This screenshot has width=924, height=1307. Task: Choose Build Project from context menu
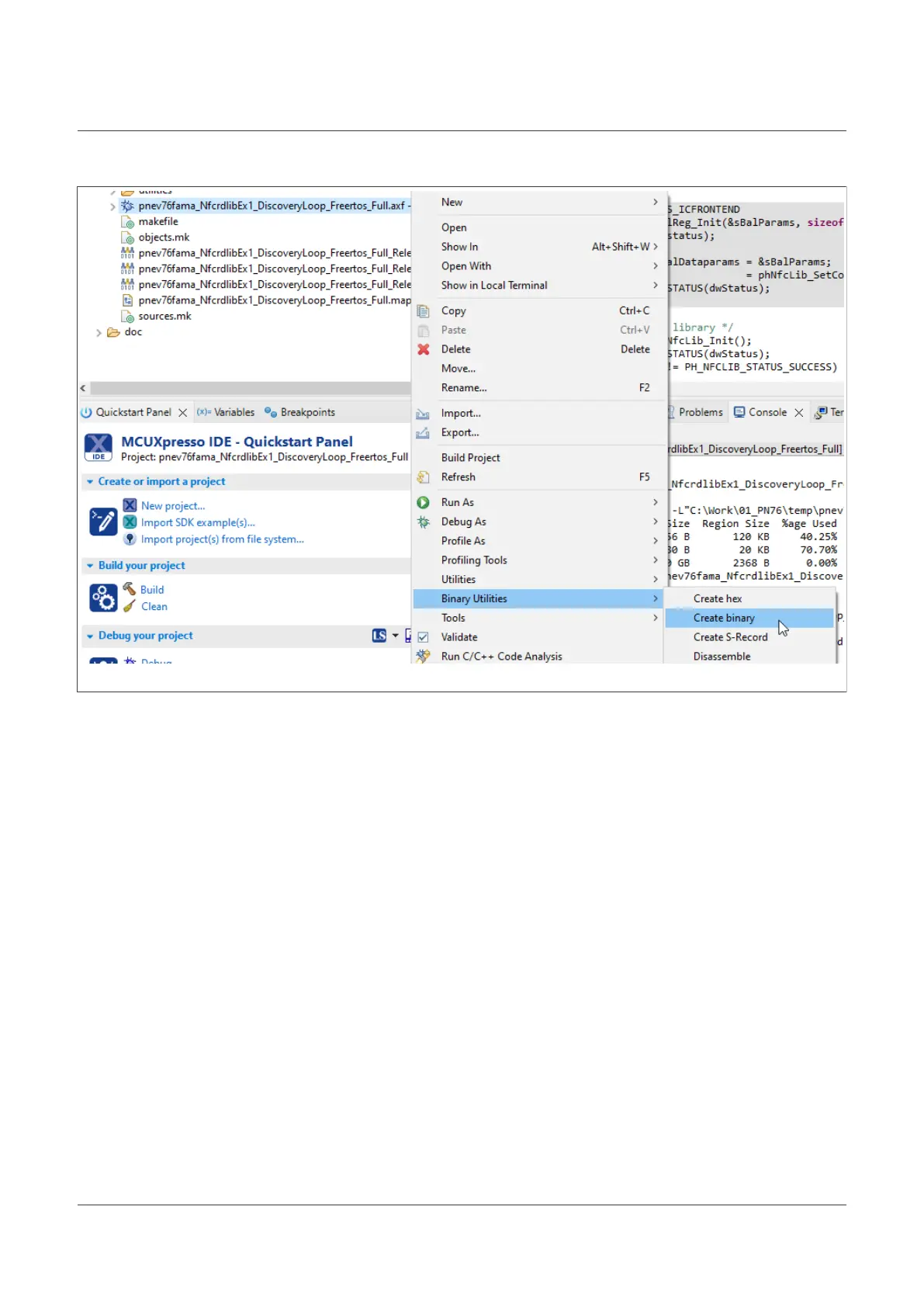540,458
